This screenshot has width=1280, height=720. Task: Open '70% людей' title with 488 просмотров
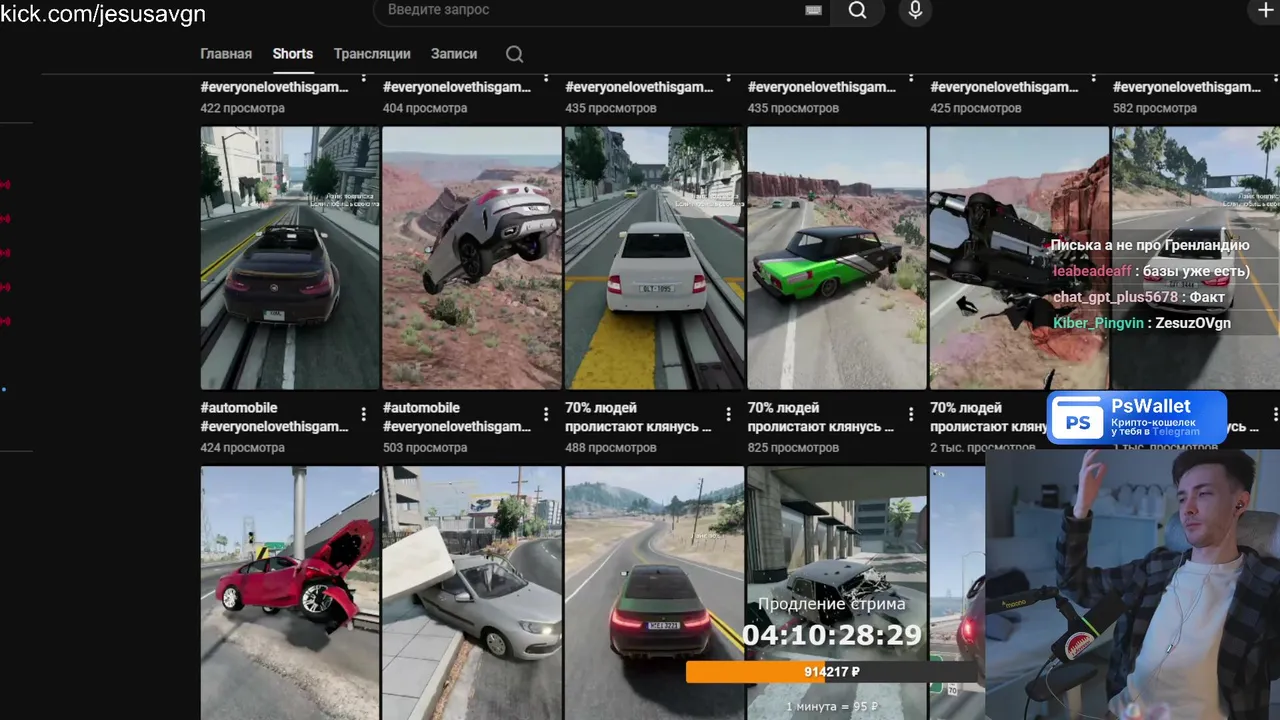tap(638, 417)
